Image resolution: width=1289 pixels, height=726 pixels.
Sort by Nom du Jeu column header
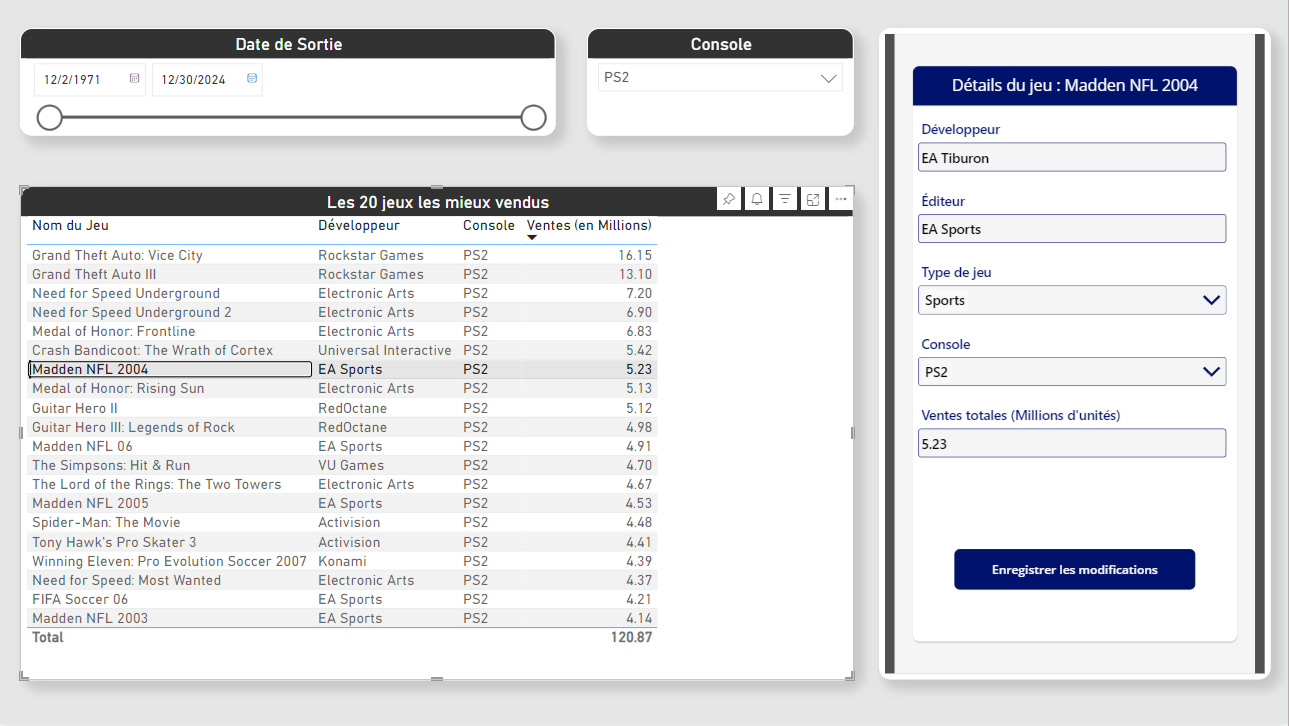point(70,226)
